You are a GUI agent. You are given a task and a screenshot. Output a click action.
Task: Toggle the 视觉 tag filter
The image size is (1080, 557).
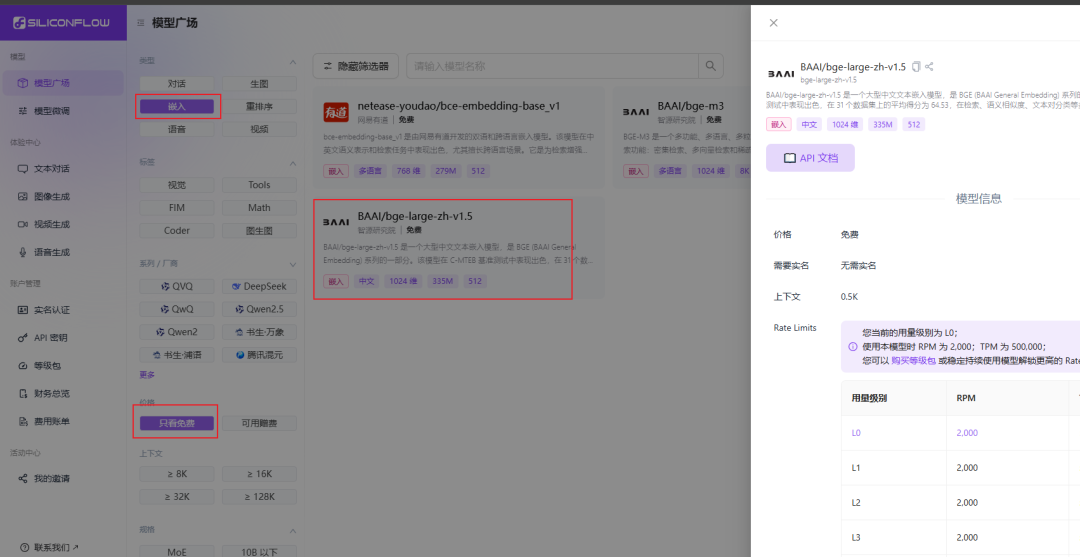[176, 185]
